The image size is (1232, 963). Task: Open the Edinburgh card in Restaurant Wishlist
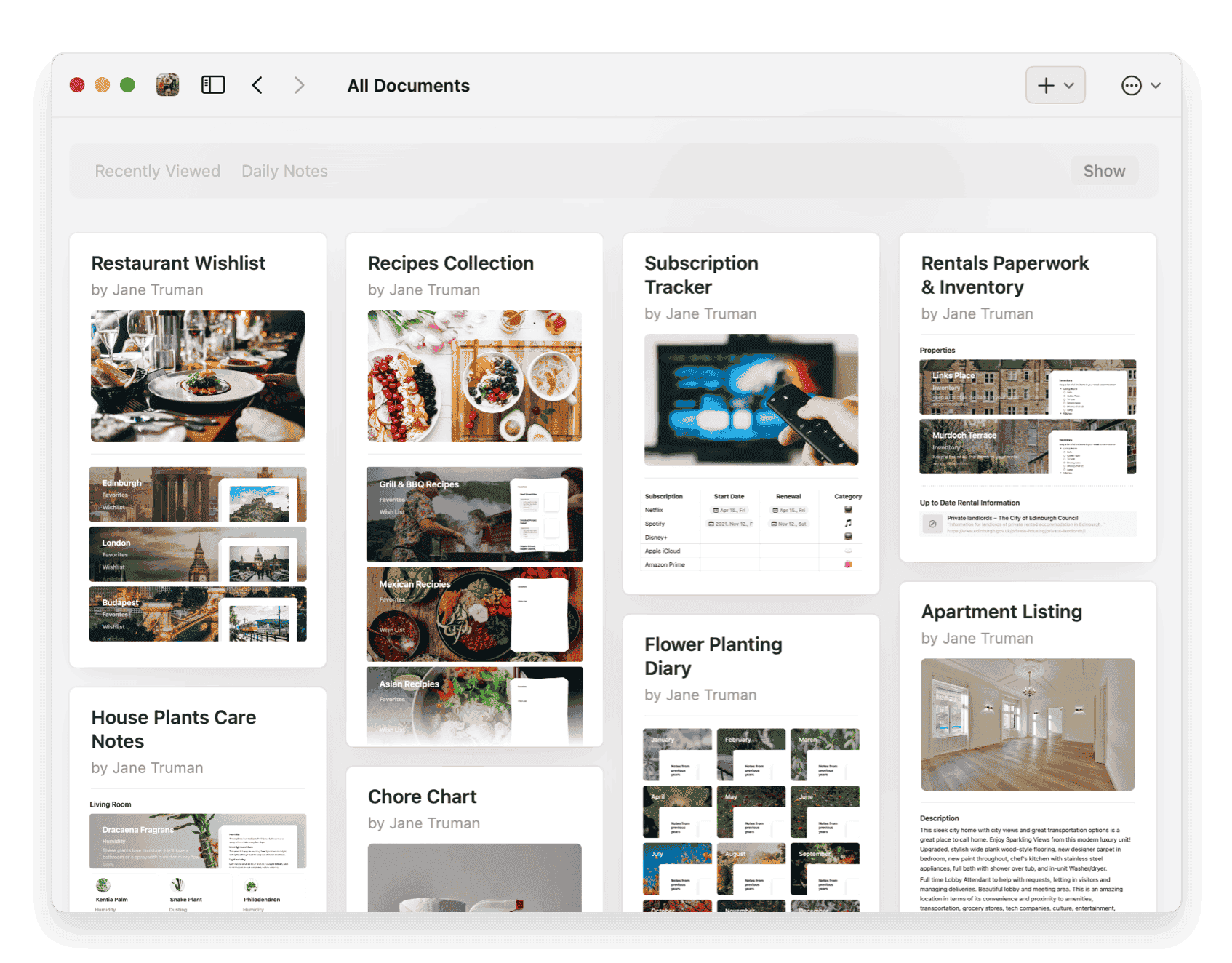[x=197, y=495]
